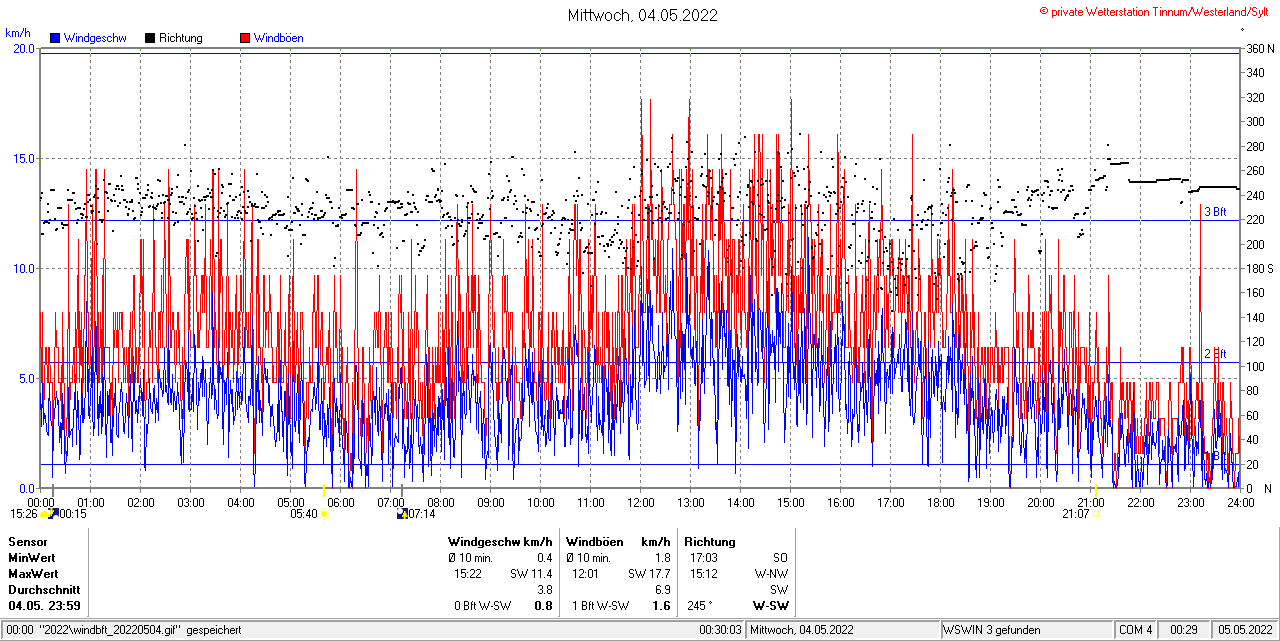Click the SW 17.7 max gust value

pyautogui.click(x=649, y=574)
